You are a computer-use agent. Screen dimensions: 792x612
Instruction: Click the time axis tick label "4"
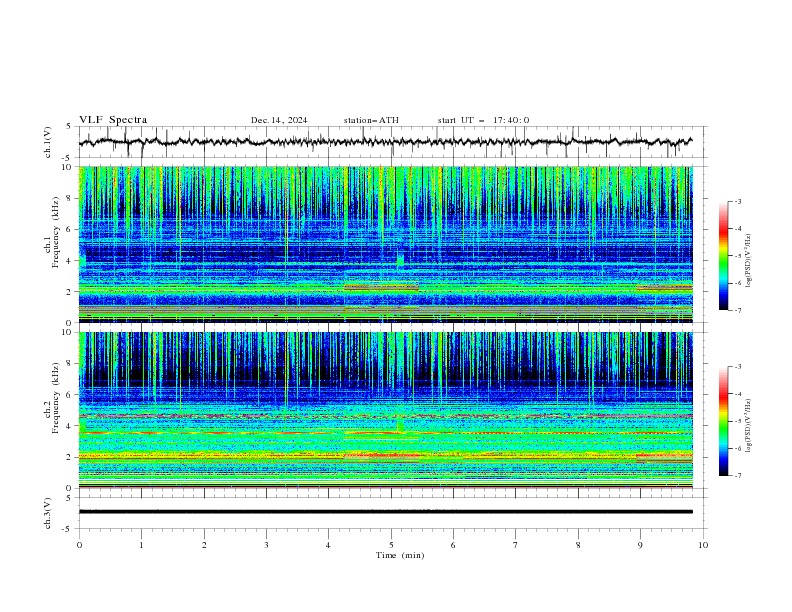328,545
